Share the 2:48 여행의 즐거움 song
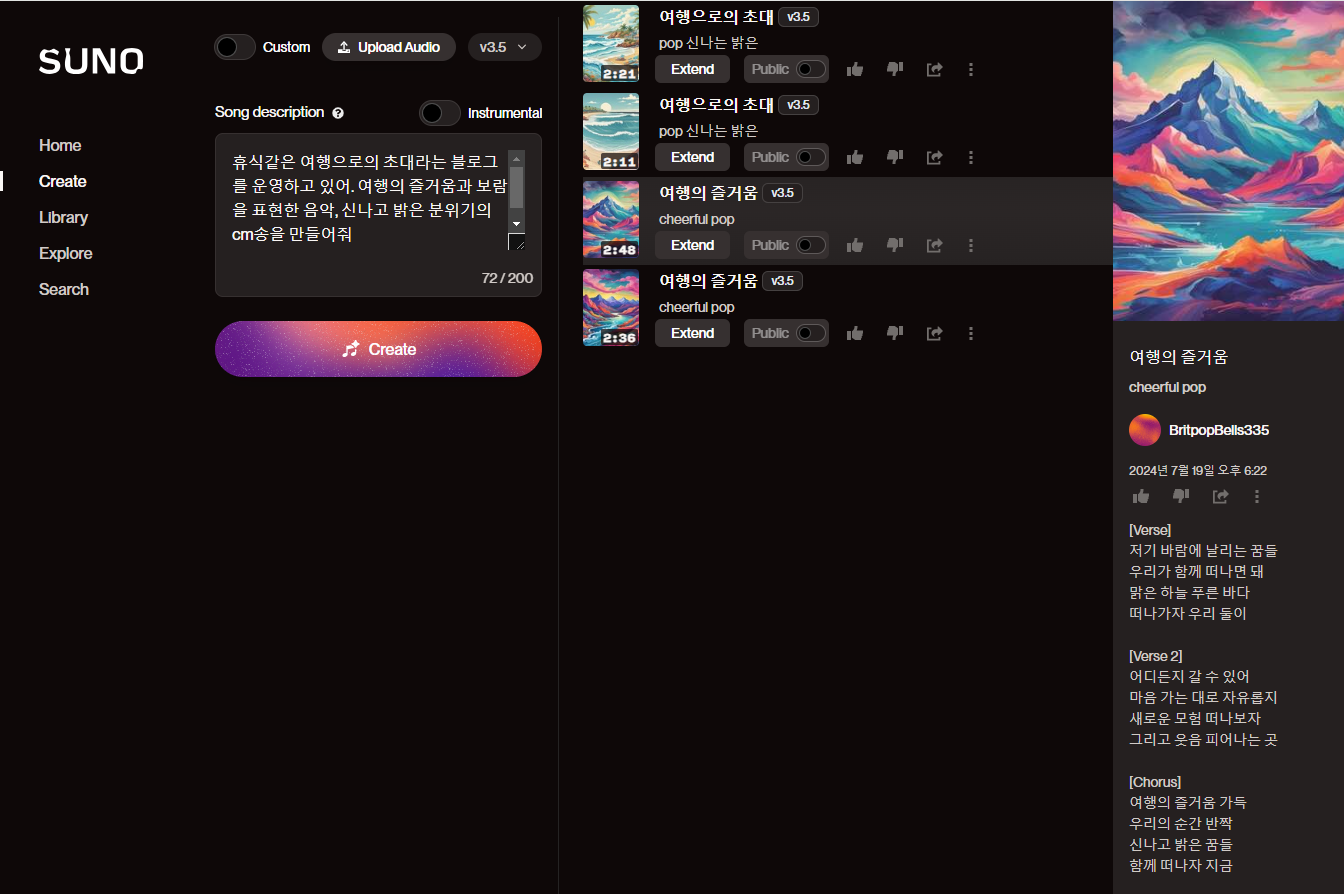This screenshot has height=894, width=1344. (x=935, y=245)
